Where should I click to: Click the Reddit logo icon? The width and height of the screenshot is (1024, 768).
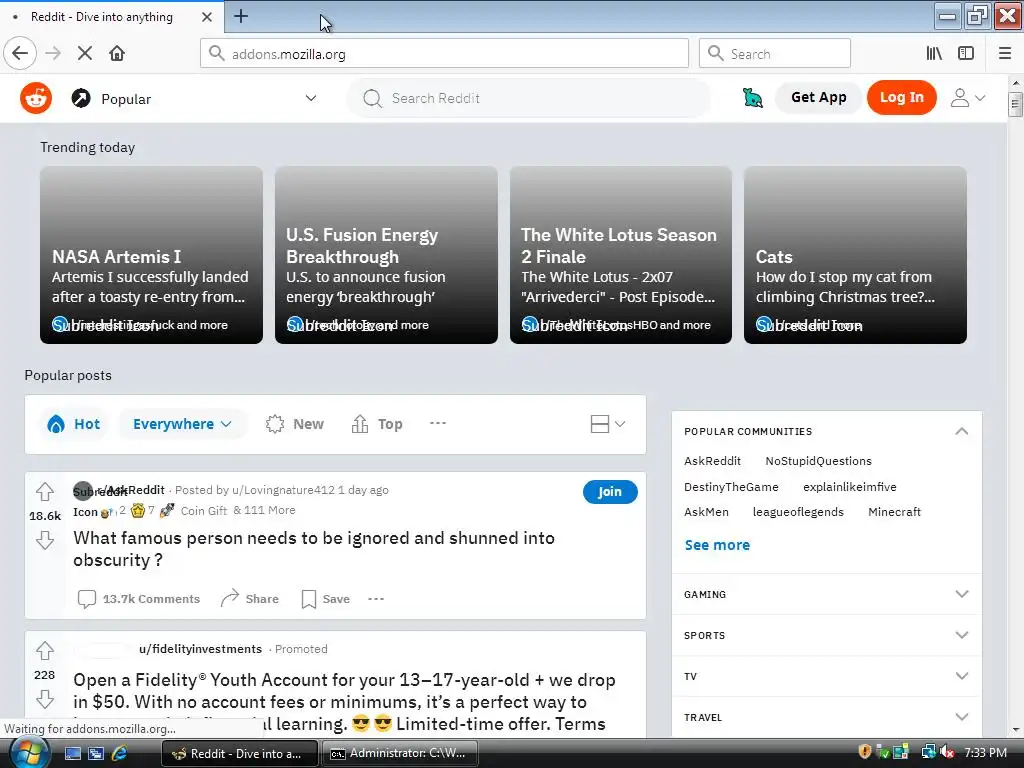coord(36,99)
